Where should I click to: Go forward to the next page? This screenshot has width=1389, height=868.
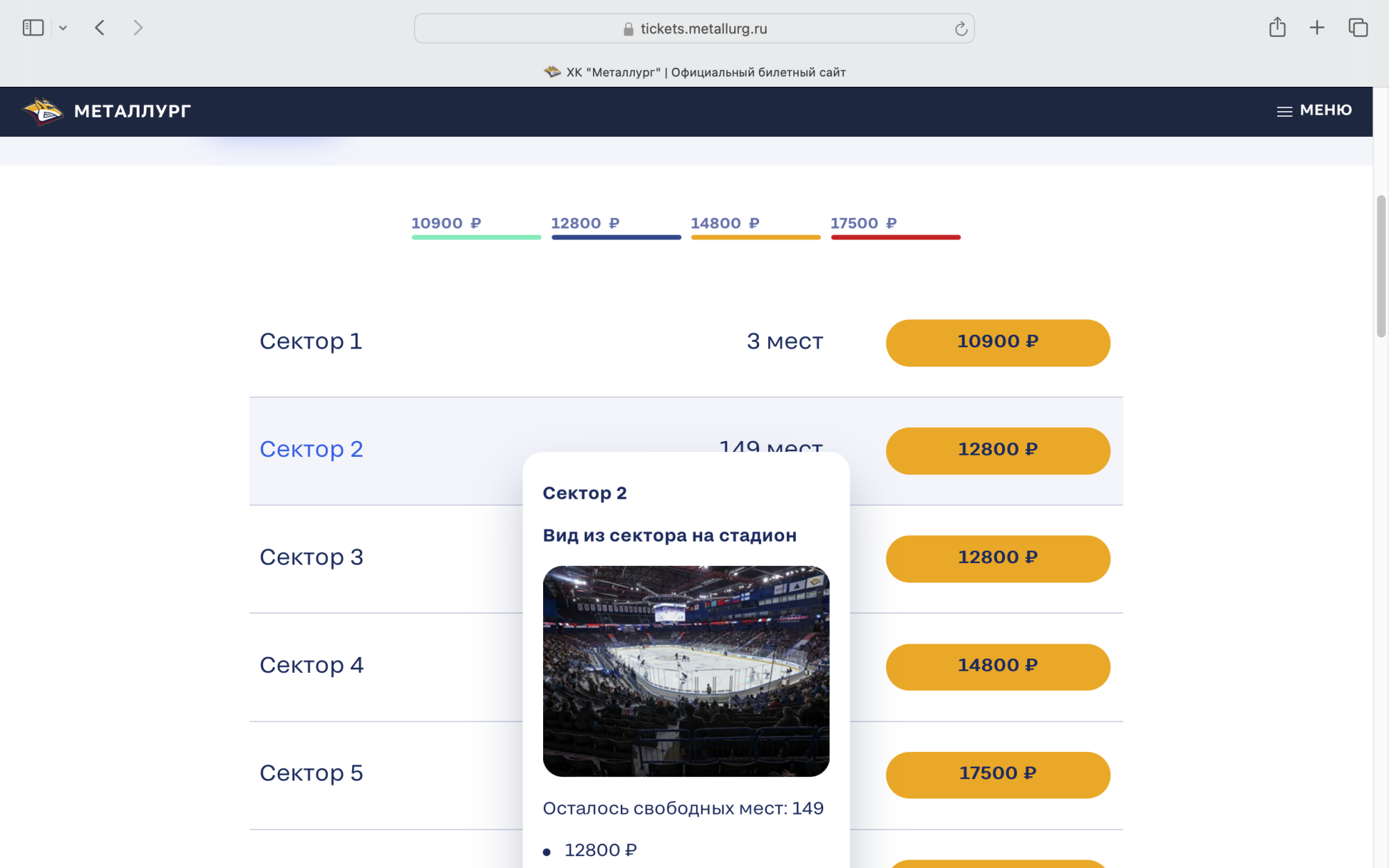pyautogui.click(x=138, y=28)
